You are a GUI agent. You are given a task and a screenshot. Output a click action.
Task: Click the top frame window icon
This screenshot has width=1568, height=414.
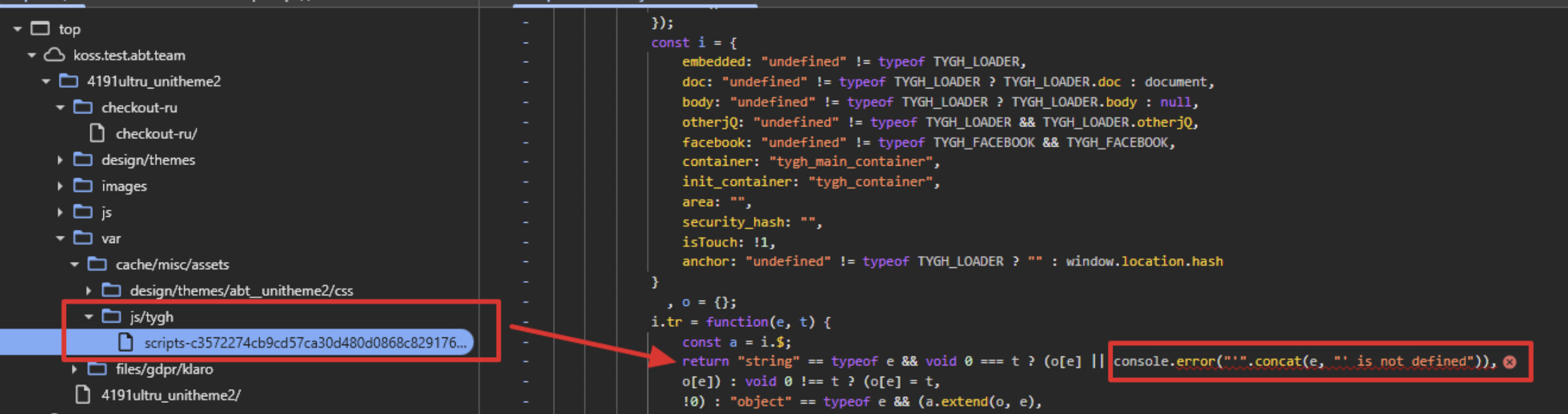(x=40, y=29)
